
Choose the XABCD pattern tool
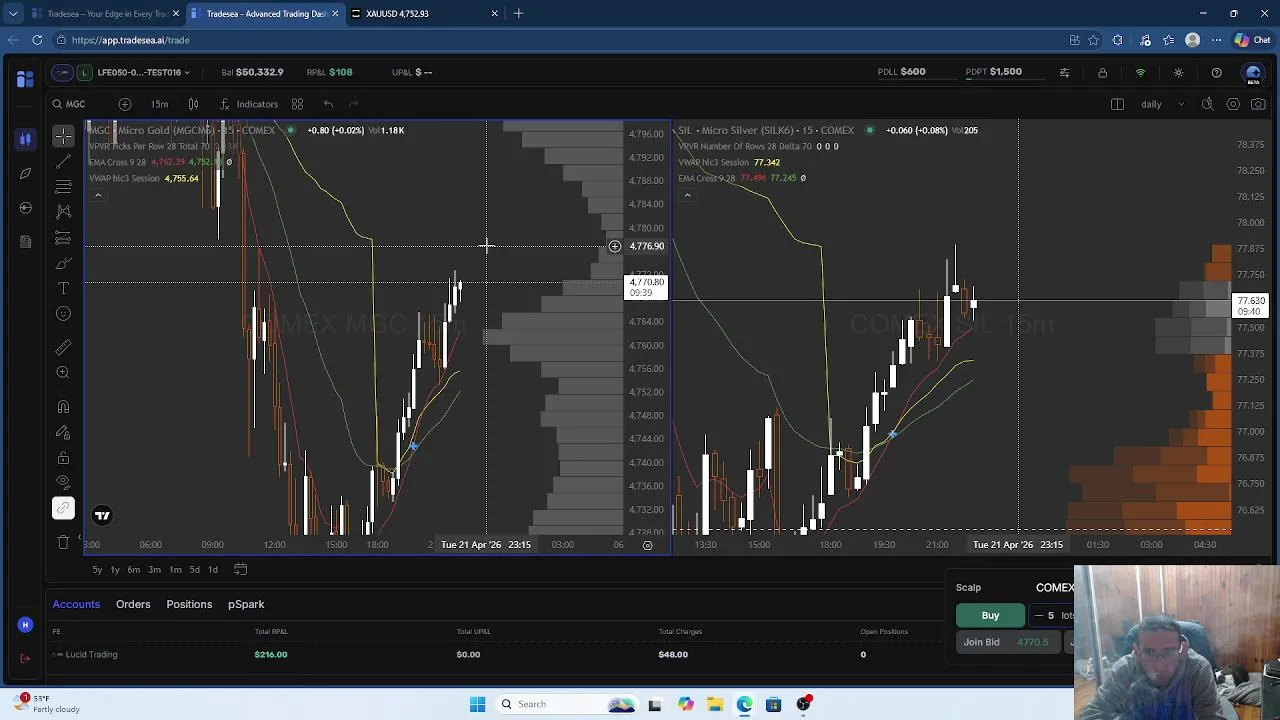tap(63, 212)
